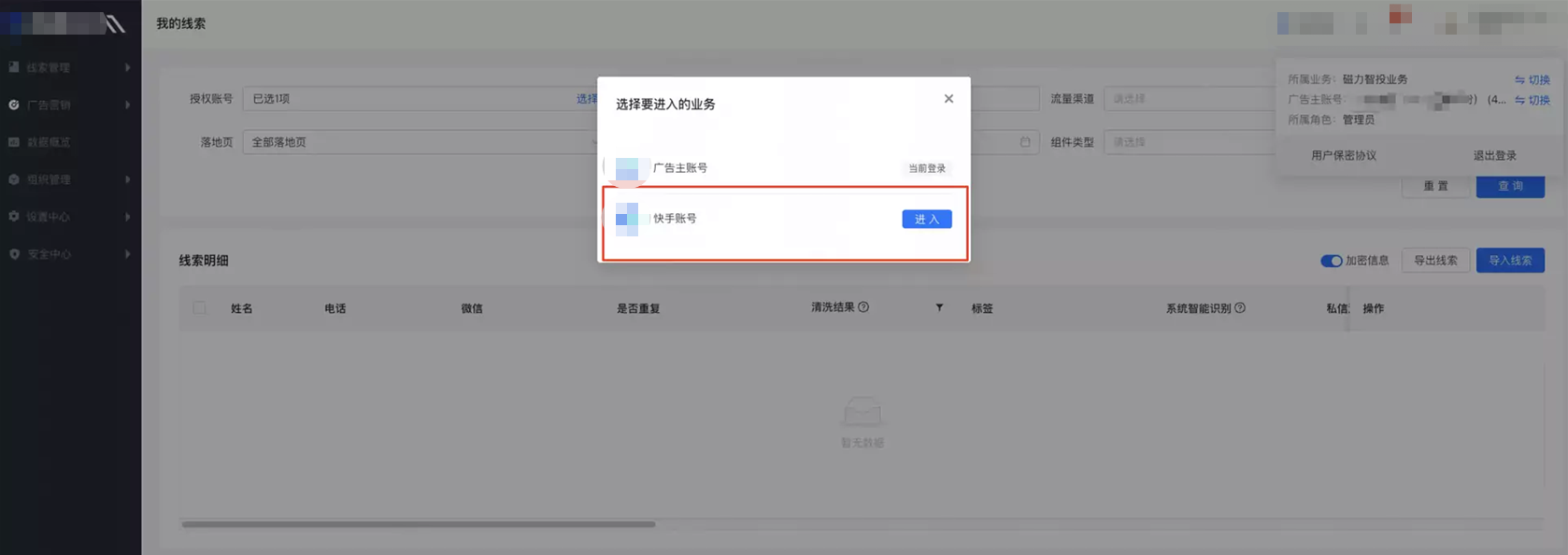Check the select-all checkbox in table header
The height and width of the screenshot is (555, 1568).
pyautogui.click(x=199, y=307)
